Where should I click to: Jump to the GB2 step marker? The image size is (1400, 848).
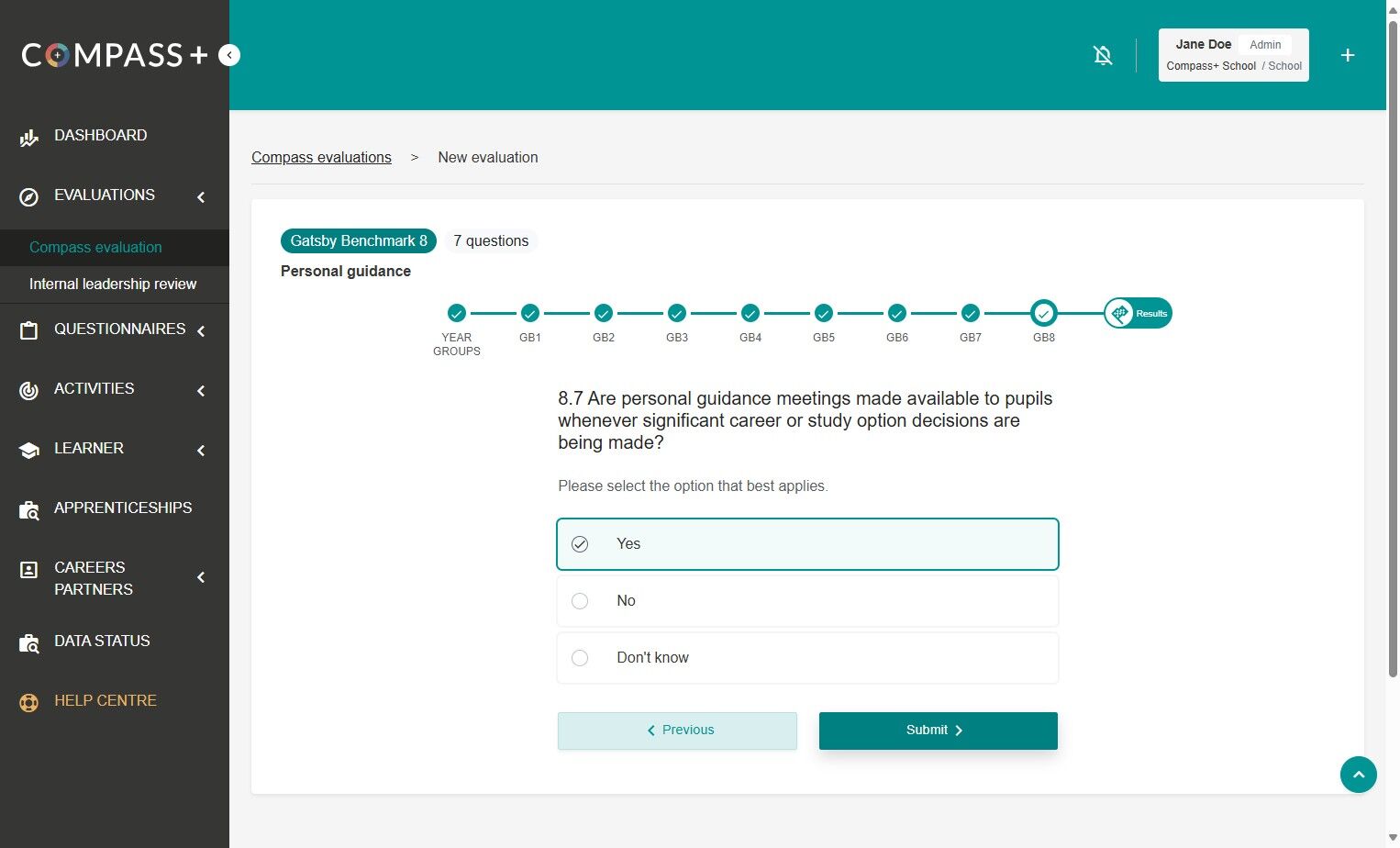604,313
